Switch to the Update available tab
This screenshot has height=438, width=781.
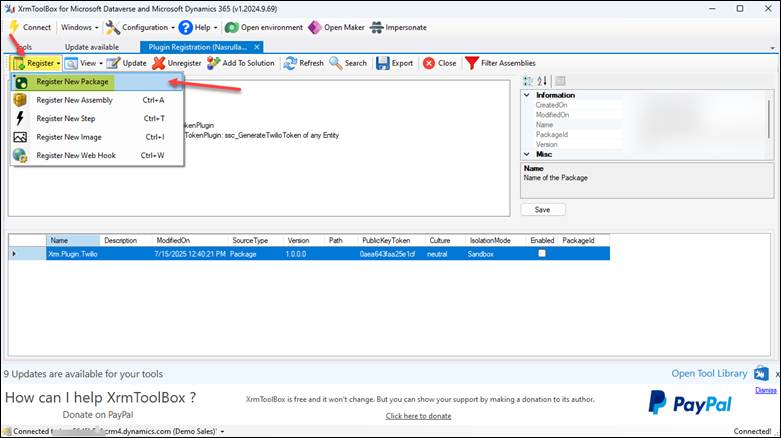92,47
